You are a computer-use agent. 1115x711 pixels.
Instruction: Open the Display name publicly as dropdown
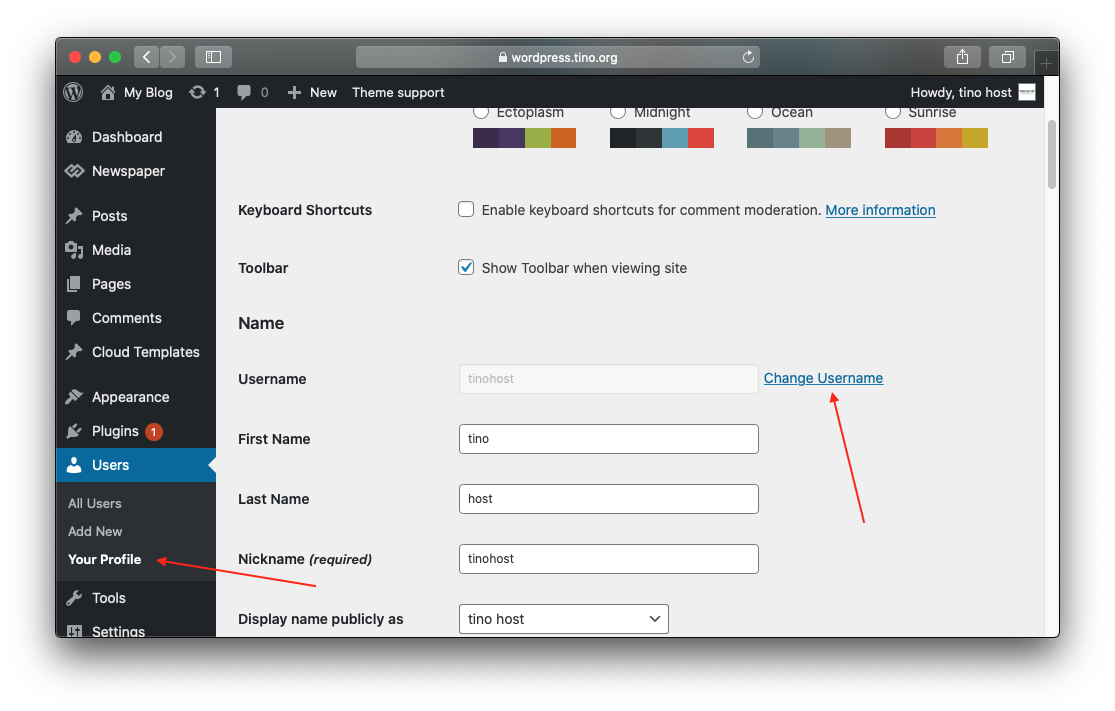563,618
